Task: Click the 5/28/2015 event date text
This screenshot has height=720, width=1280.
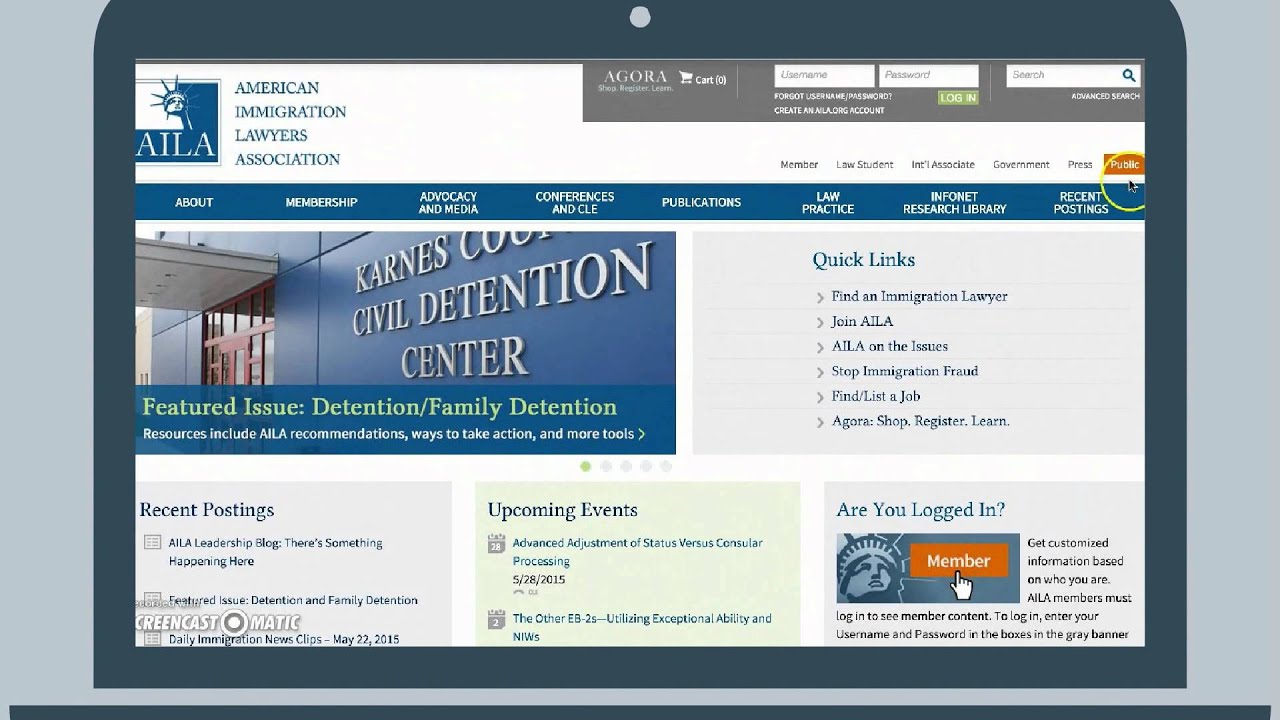Action: (x=539, y=580)
